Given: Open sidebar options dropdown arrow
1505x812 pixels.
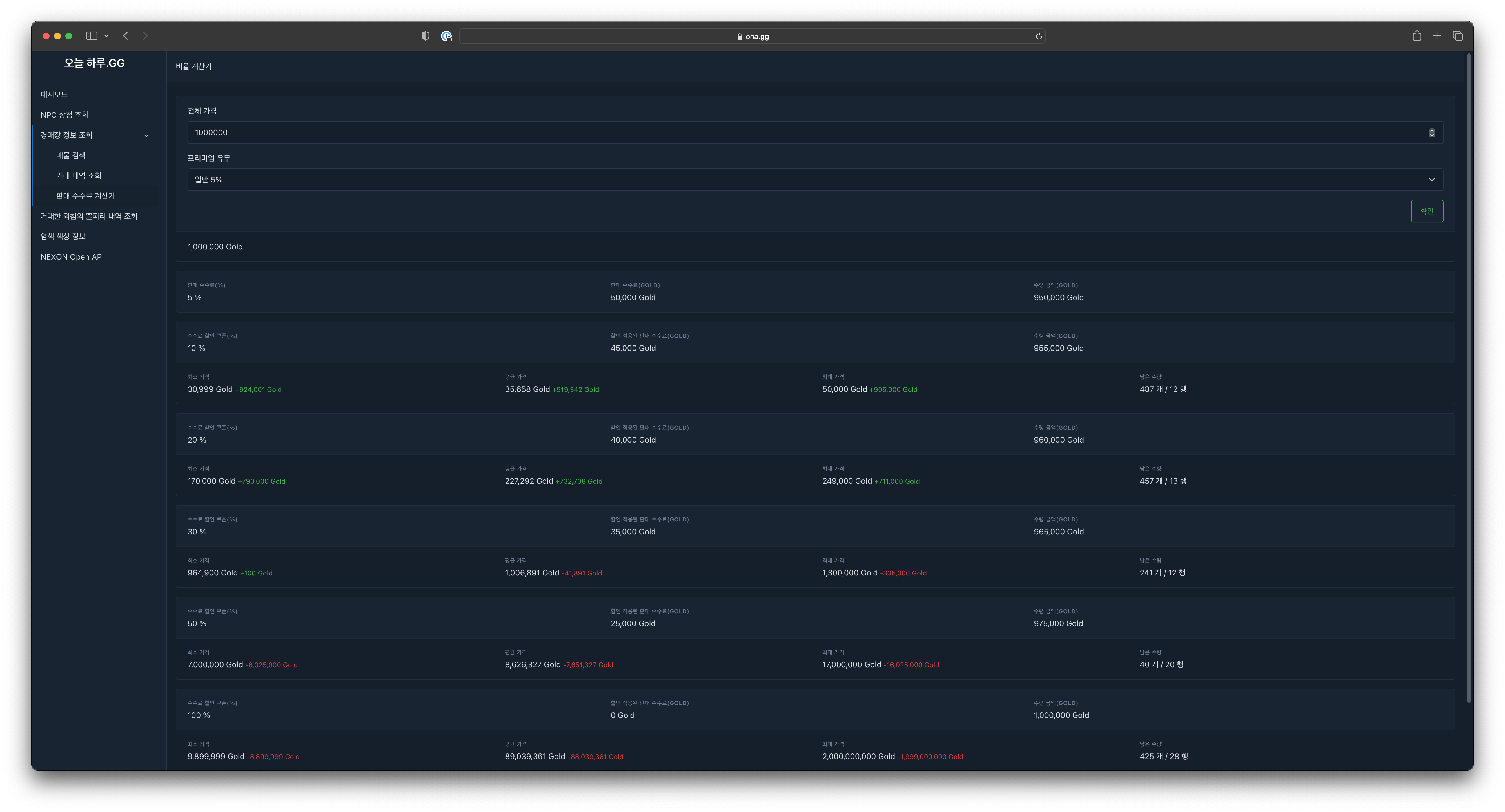Looking at the screenshot, I should (x=106, y=36).
